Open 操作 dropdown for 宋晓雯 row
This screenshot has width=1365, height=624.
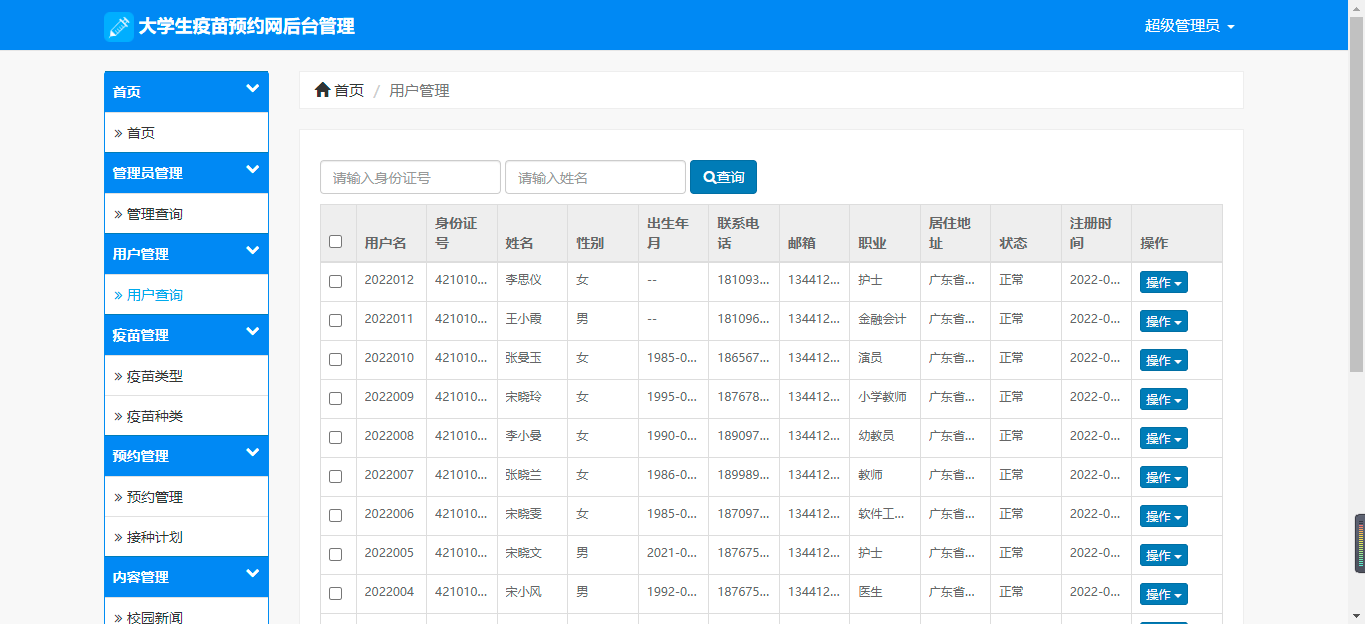tap(1164, 516)
